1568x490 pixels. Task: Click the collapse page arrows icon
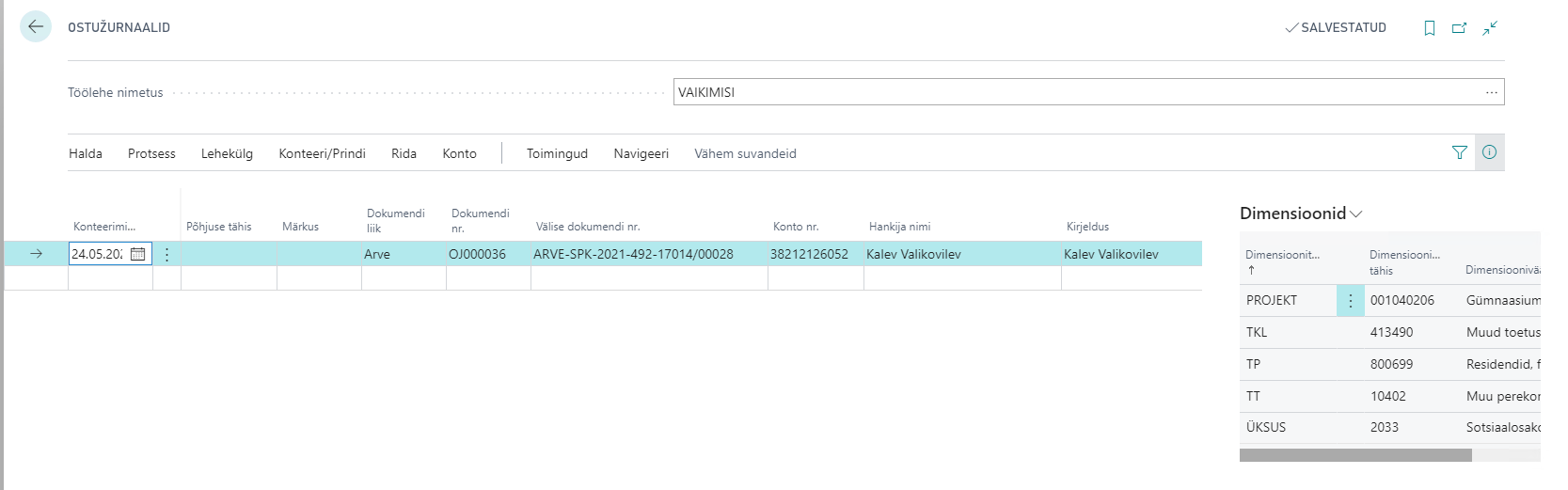[x=1490, y=28]
